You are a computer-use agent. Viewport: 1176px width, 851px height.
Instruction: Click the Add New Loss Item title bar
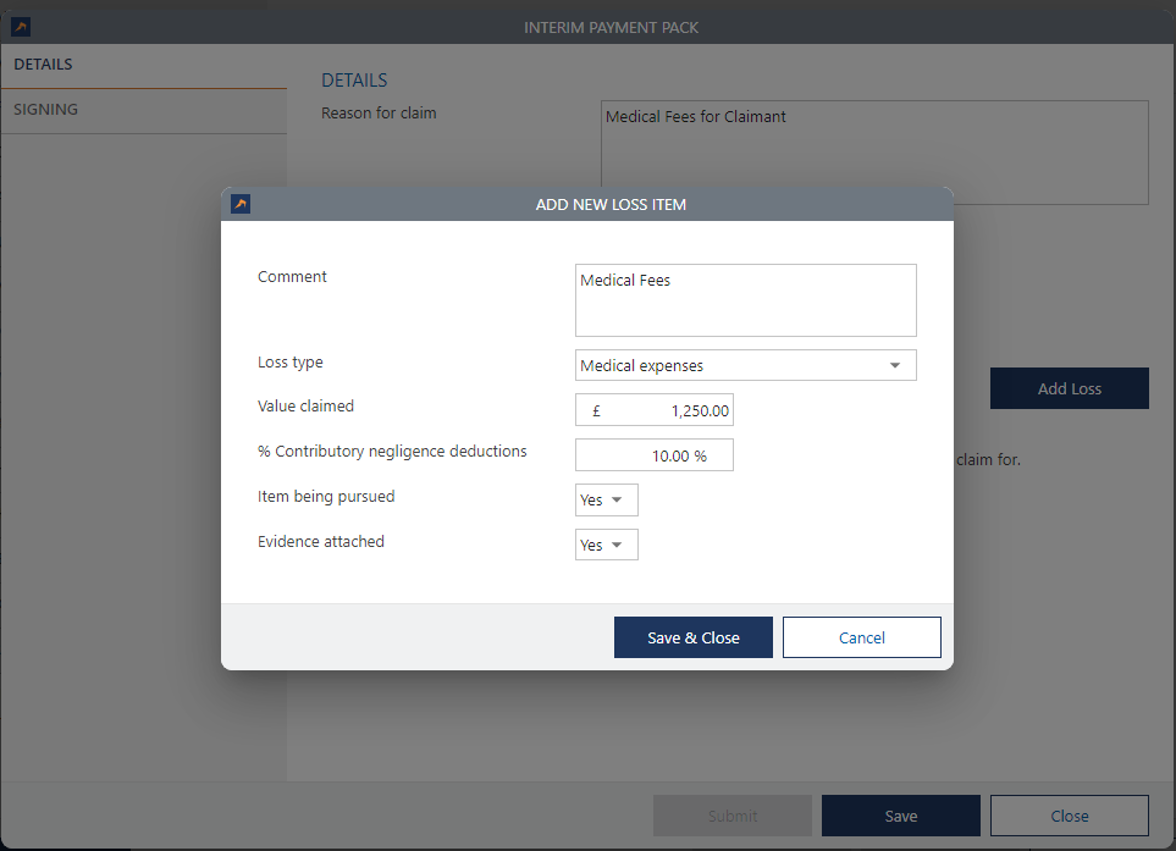click(610, 205)
